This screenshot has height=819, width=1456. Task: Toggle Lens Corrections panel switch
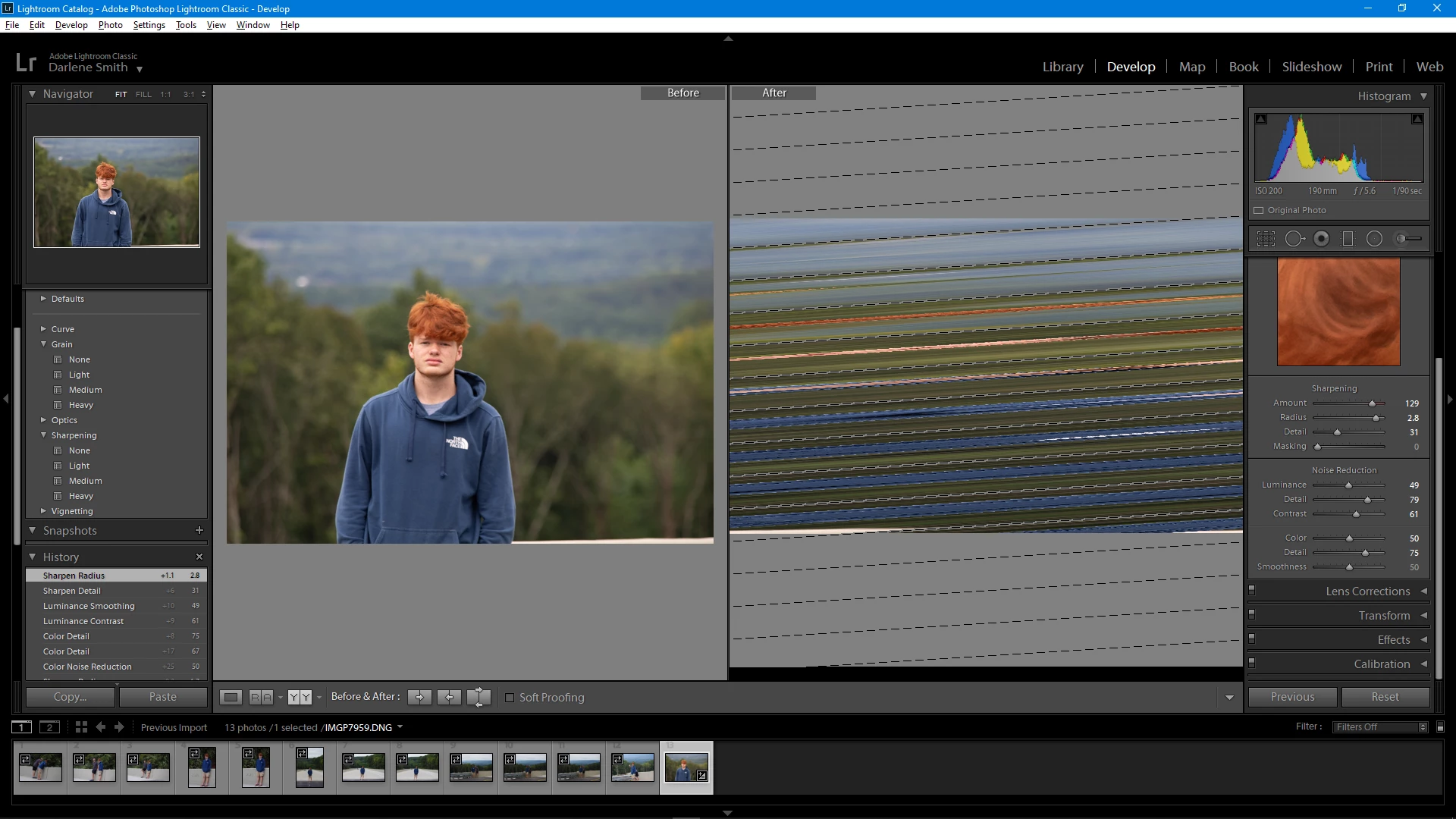[1252, 591]
